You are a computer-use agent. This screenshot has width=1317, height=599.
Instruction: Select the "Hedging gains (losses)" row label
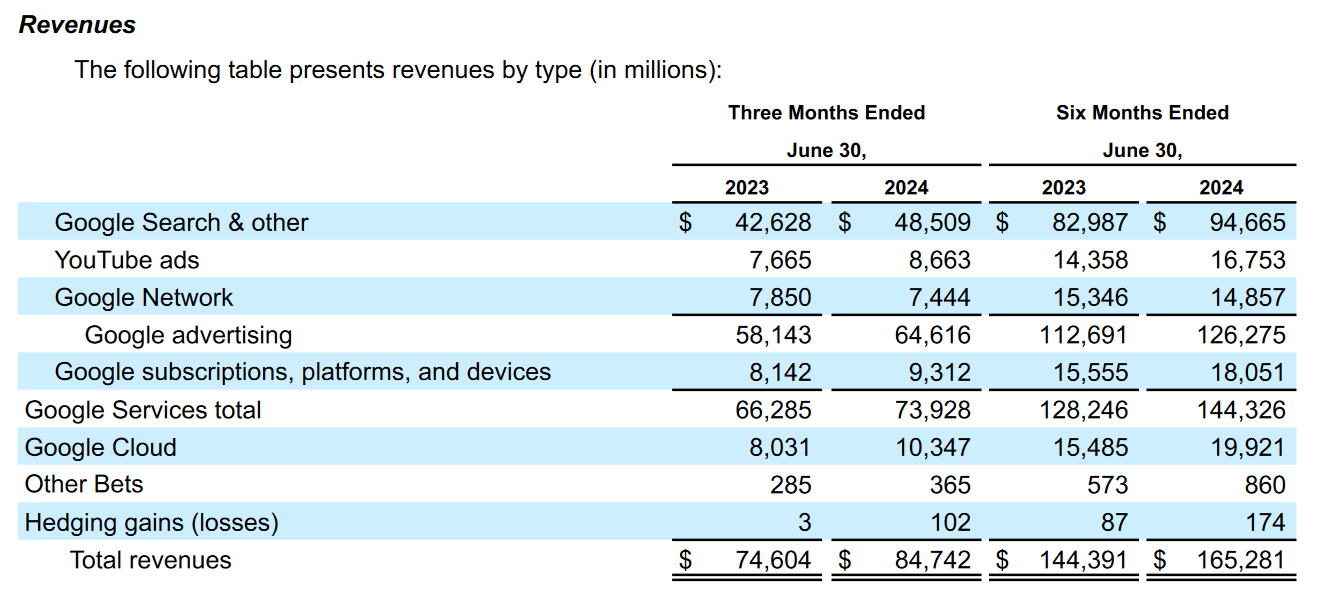[x=152, y=522]
